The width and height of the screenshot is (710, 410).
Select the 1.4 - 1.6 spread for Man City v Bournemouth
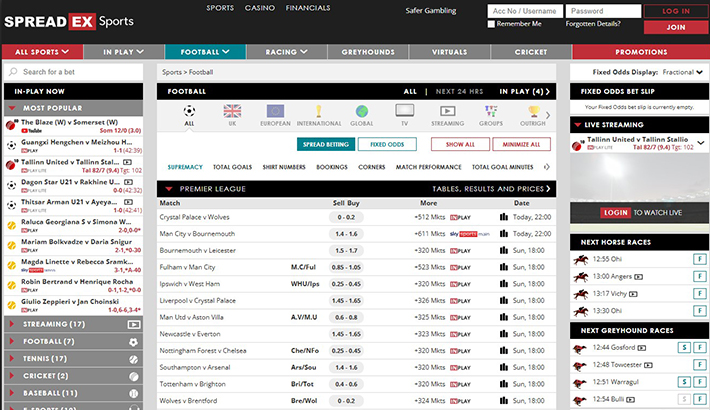(346, 234)
